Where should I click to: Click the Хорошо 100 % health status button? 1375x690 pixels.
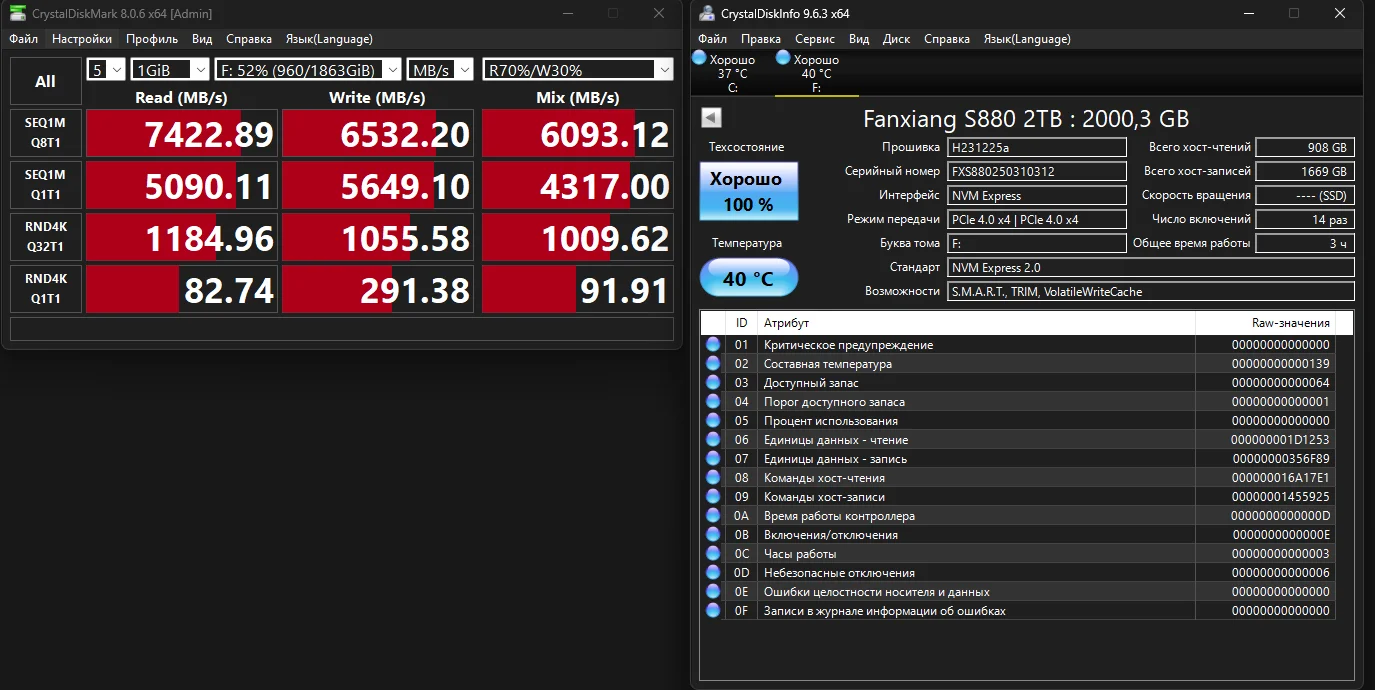[x=748, y=192]
